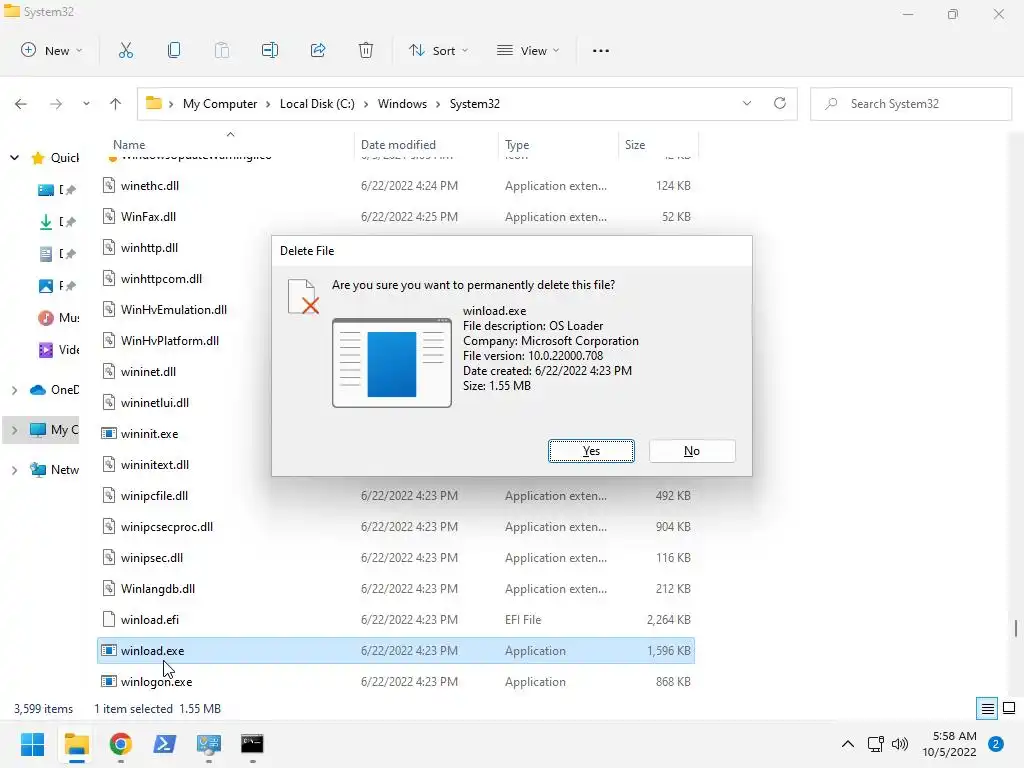Expand the OneDrive tree node

(x=14, y=390)
